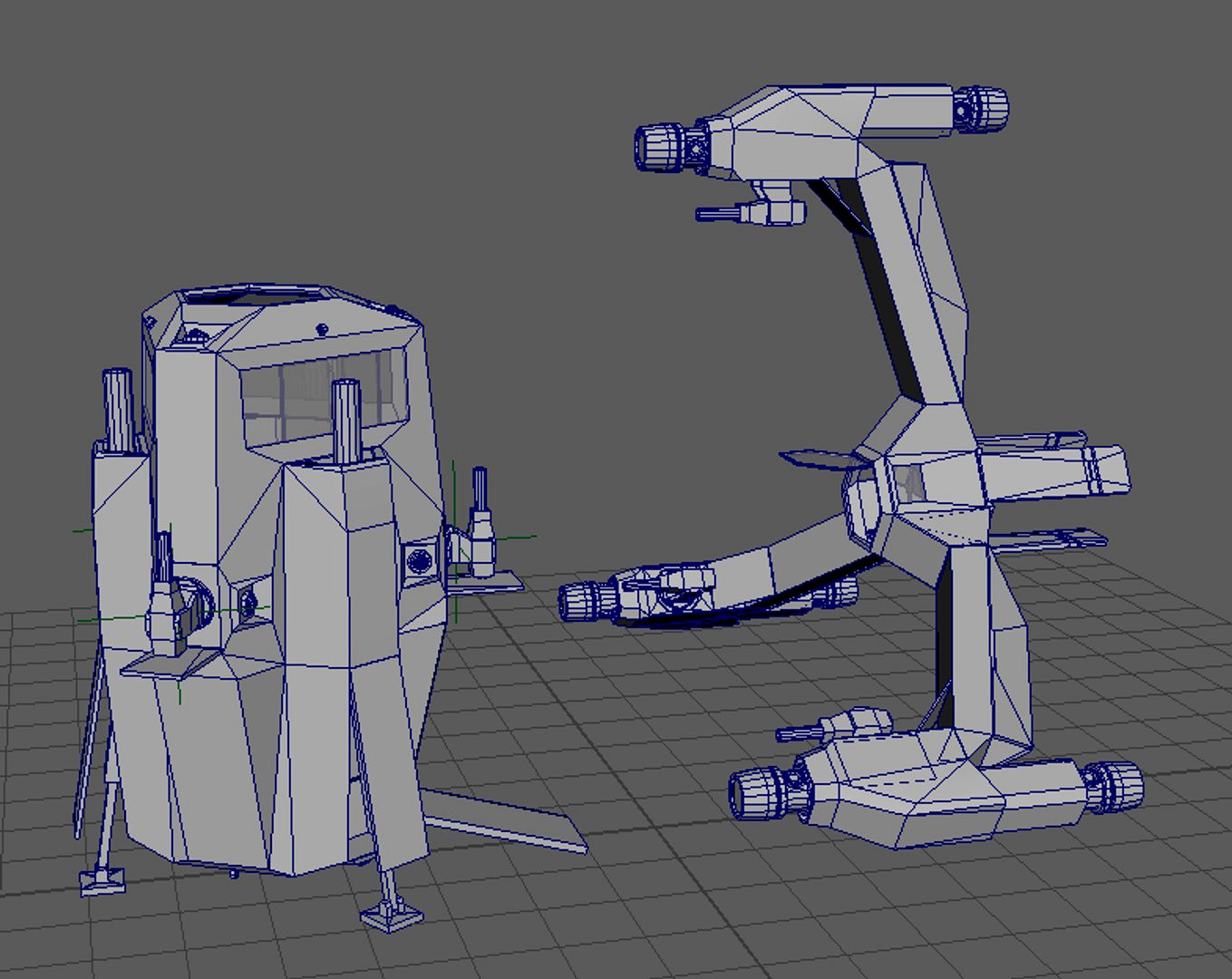The width and height of the screenshot is (1232, 979).
Task: Click the flat ramp extending from the pod base
Action: click(x=508, y=819)
